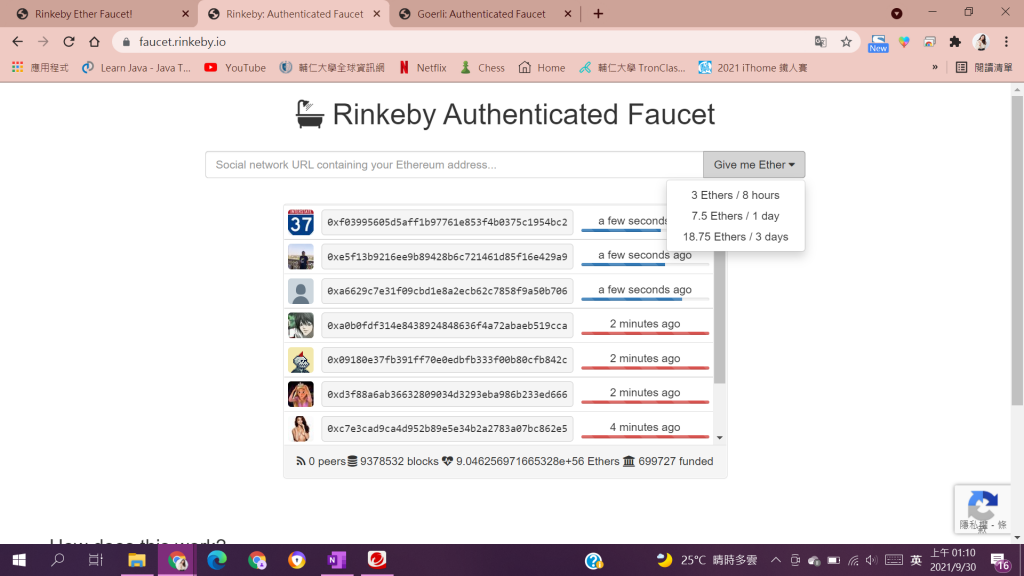Select 3 Ethers / 8 hours option
The height and width of the screenshot is (576, 1024).
(x=735, y=195)
